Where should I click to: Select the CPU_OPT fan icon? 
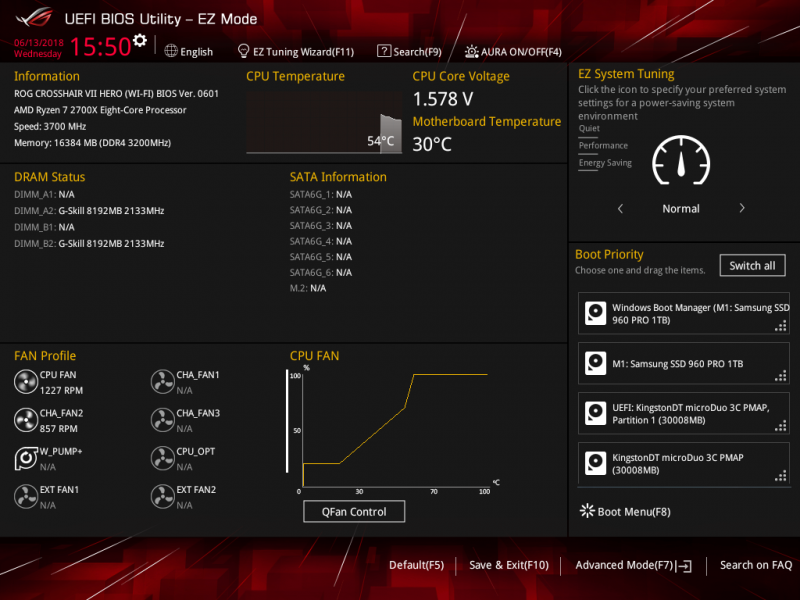point(163,458)
